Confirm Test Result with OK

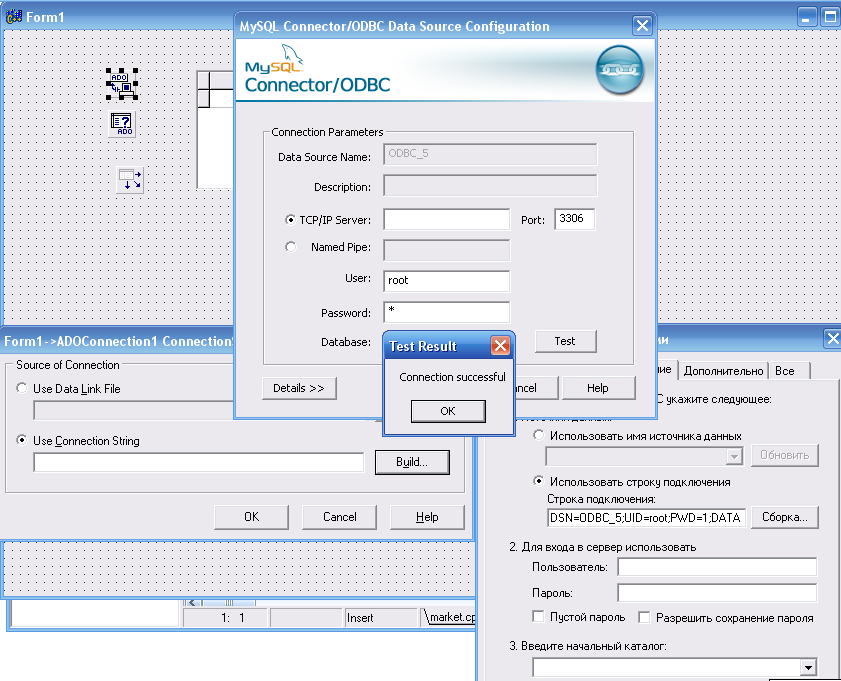click(448, 411)
